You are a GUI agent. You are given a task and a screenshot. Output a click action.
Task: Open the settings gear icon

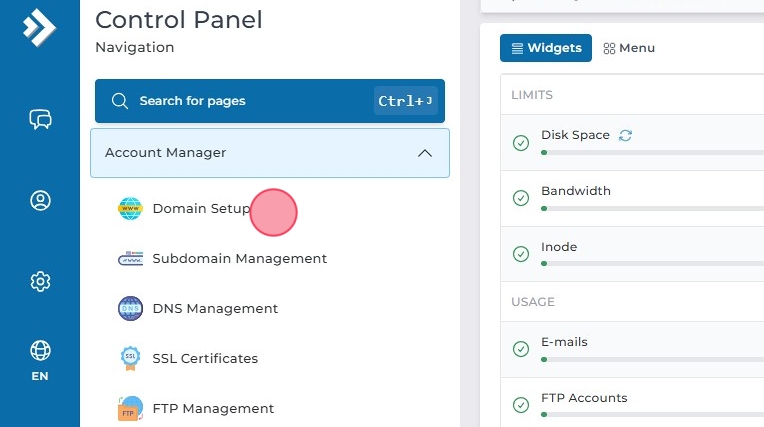(40, 282)
